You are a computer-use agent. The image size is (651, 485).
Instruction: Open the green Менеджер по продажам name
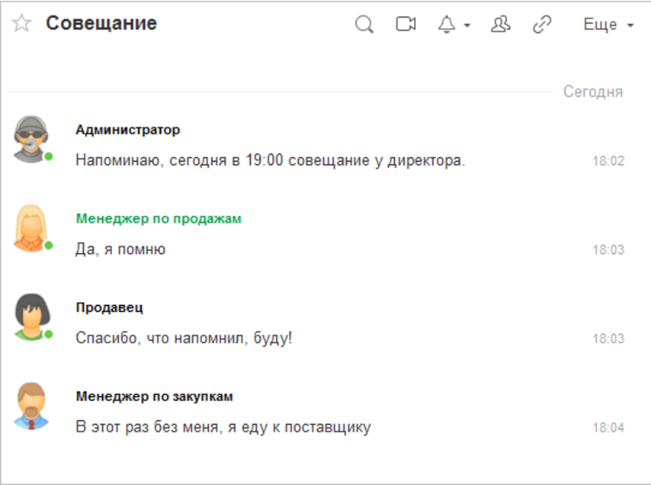[x=159, y=218]
